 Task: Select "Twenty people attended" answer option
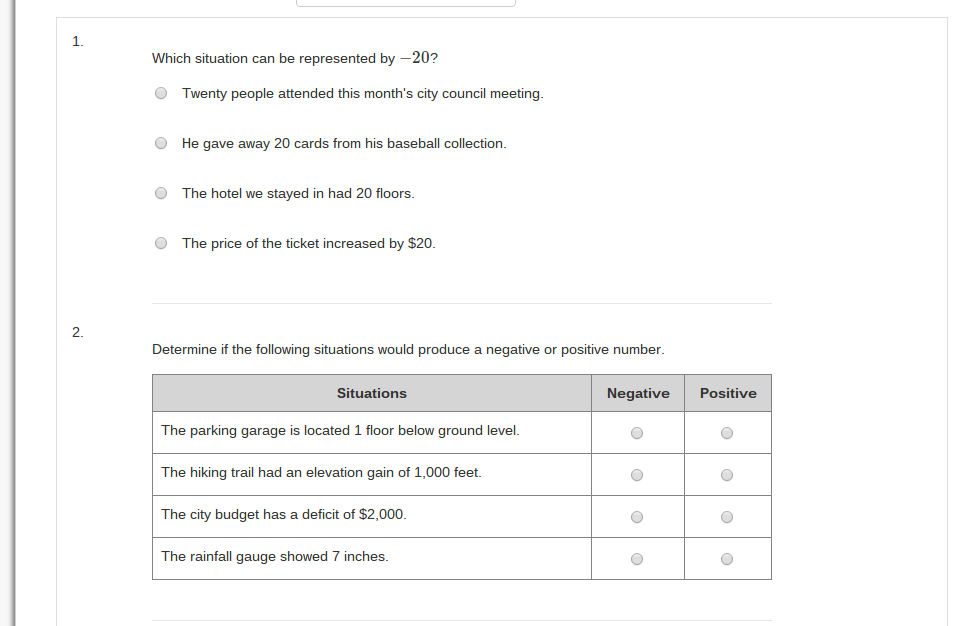point(161,93)
